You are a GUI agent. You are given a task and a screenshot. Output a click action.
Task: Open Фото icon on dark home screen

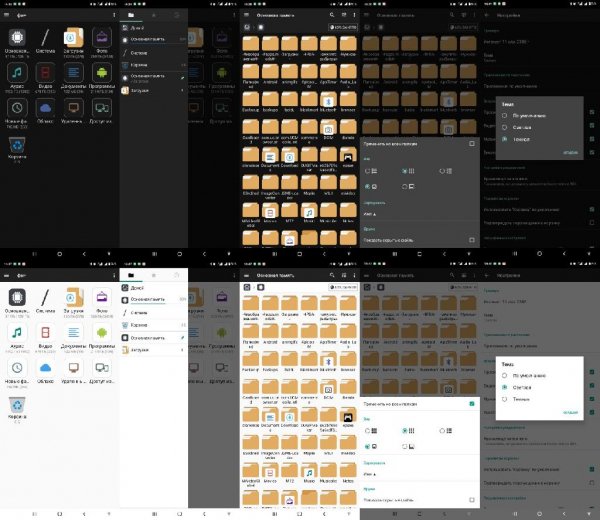click(102, 37)
